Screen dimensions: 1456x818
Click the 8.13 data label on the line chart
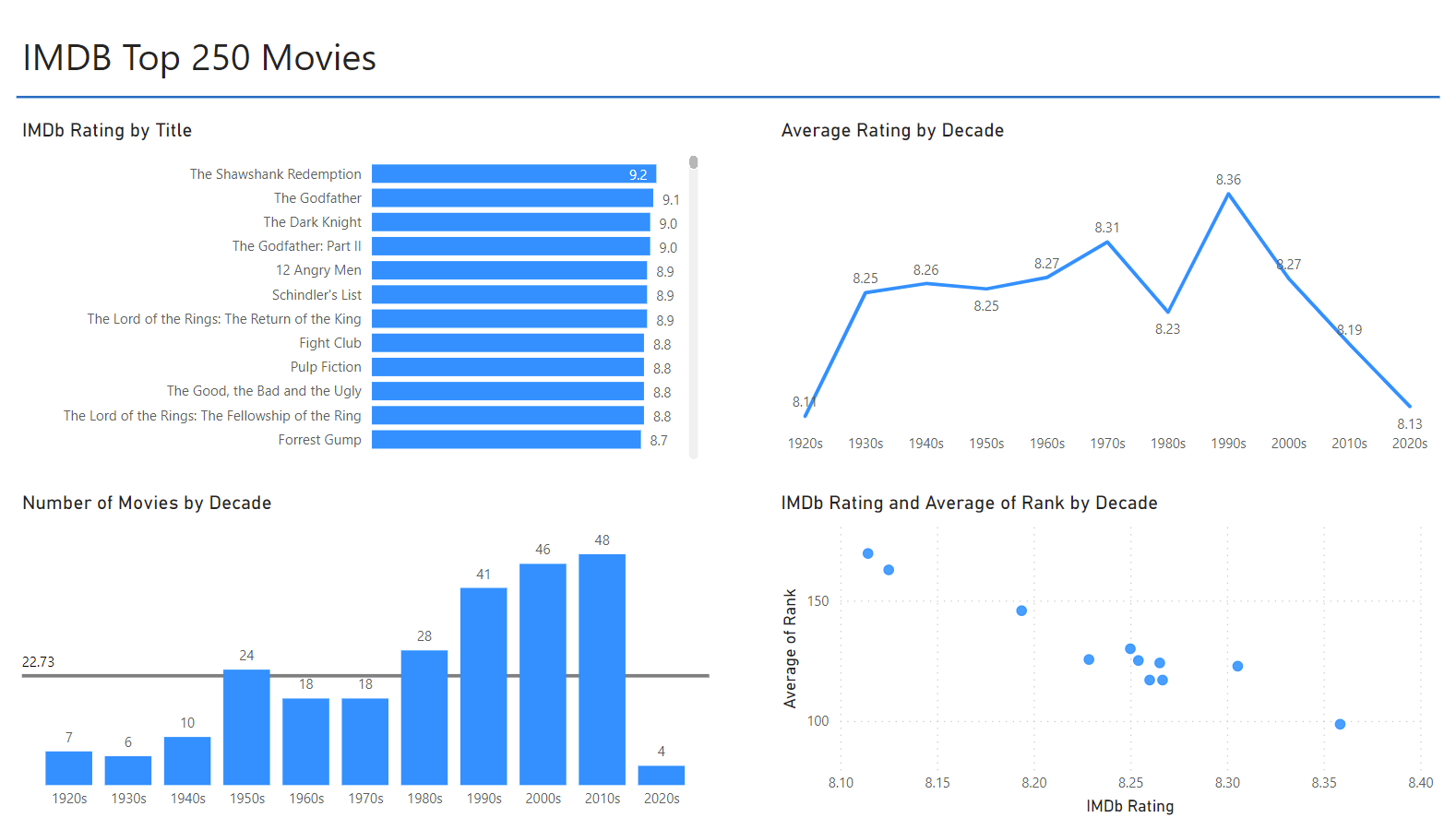[1410, 424]
